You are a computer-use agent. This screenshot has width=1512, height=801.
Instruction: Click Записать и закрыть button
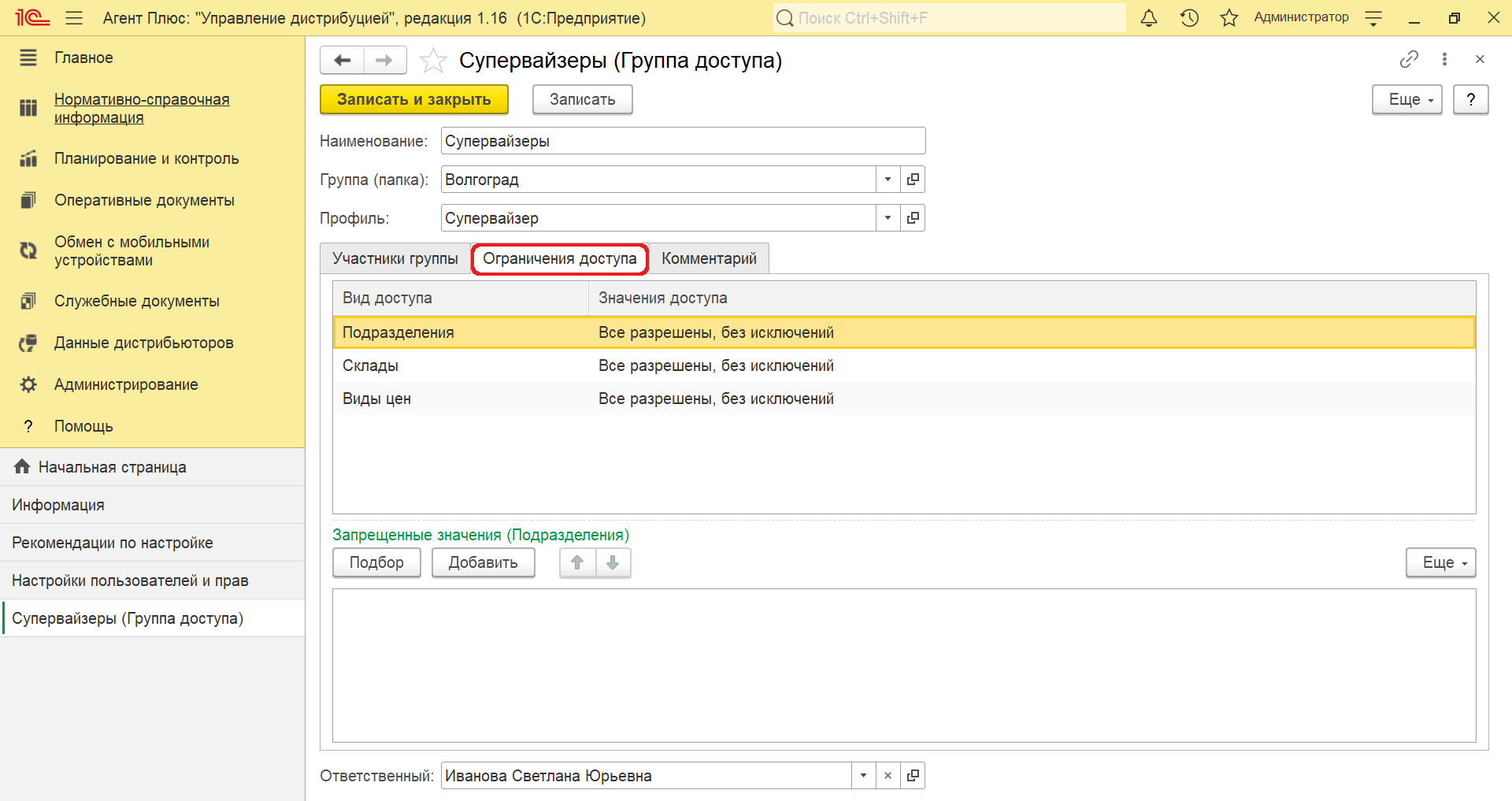[x=414, y=99]
